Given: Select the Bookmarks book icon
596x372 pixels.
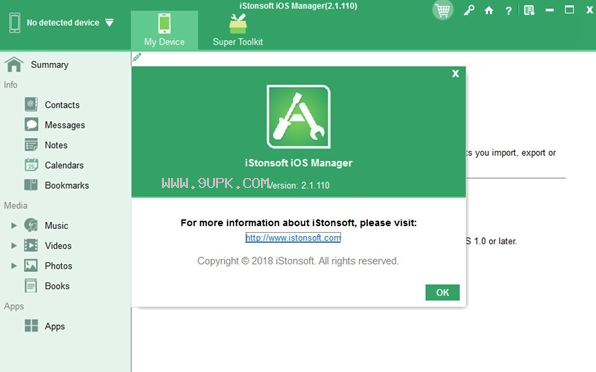Looking at the screenshot, I should 31,185.
